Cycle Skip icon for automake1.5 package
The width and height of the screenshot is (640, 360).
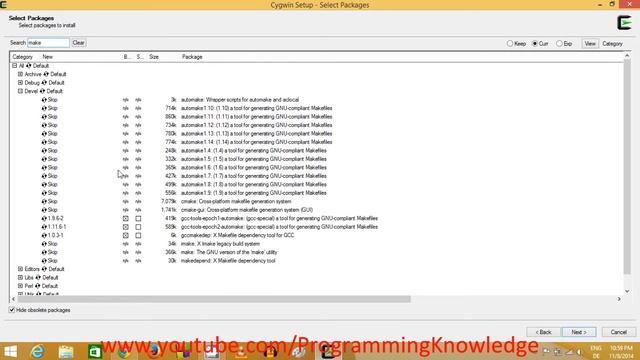[44, 159]
